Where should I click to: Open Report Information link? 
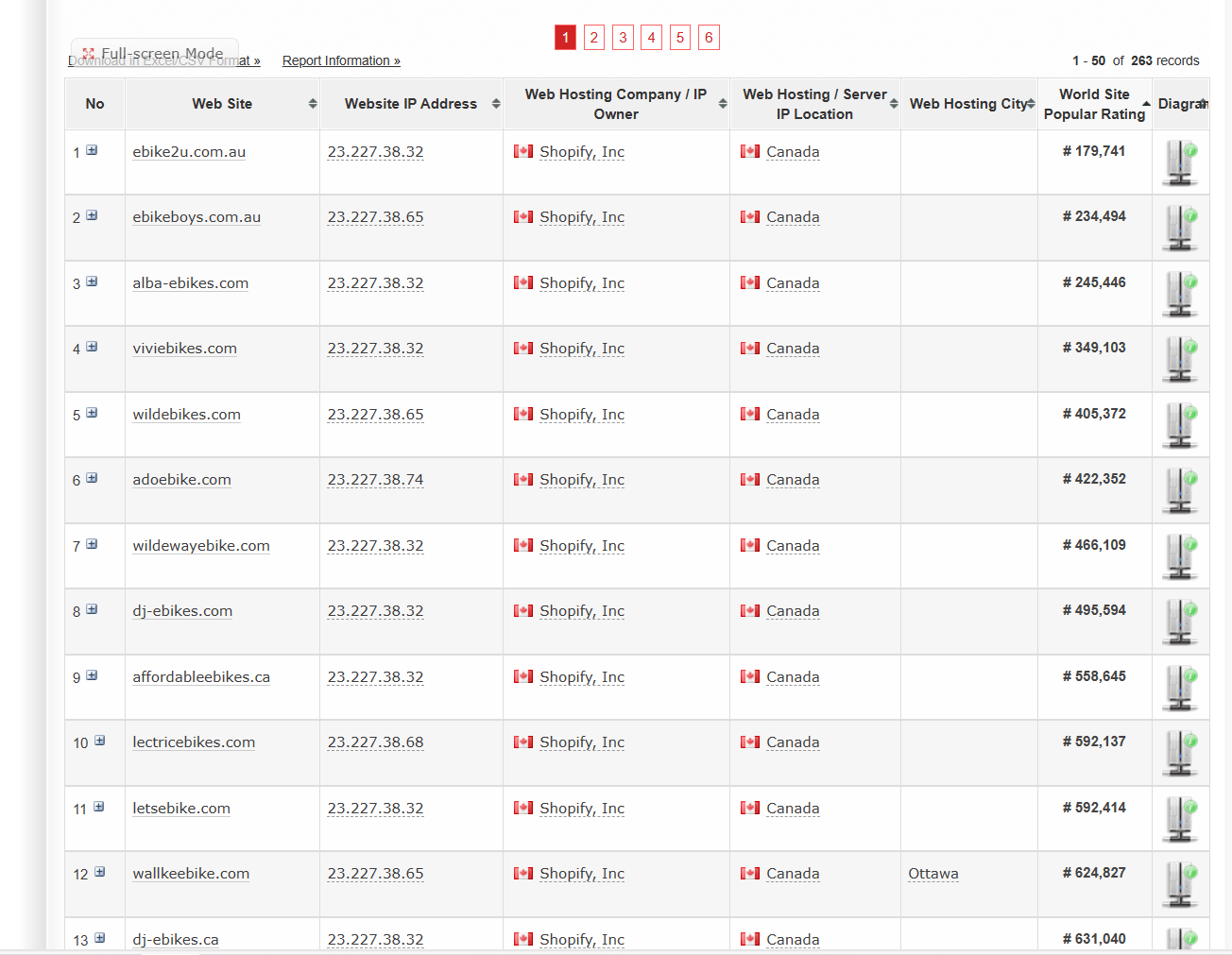click(341, 61)
